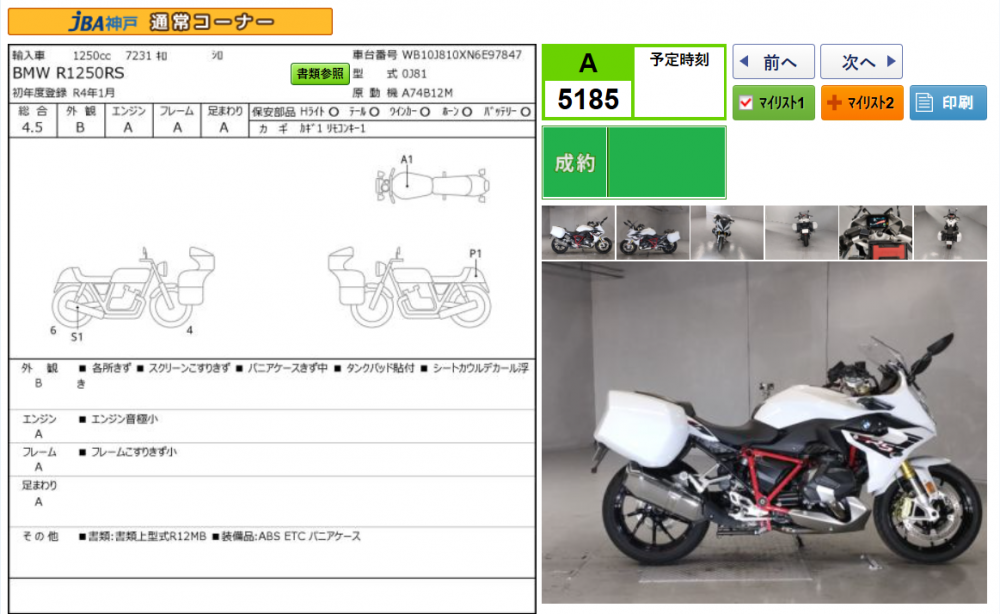This screenshot has height=614, width=1000.
Task: Go to previous listing with 前へ
Action: tap(773, 62)
